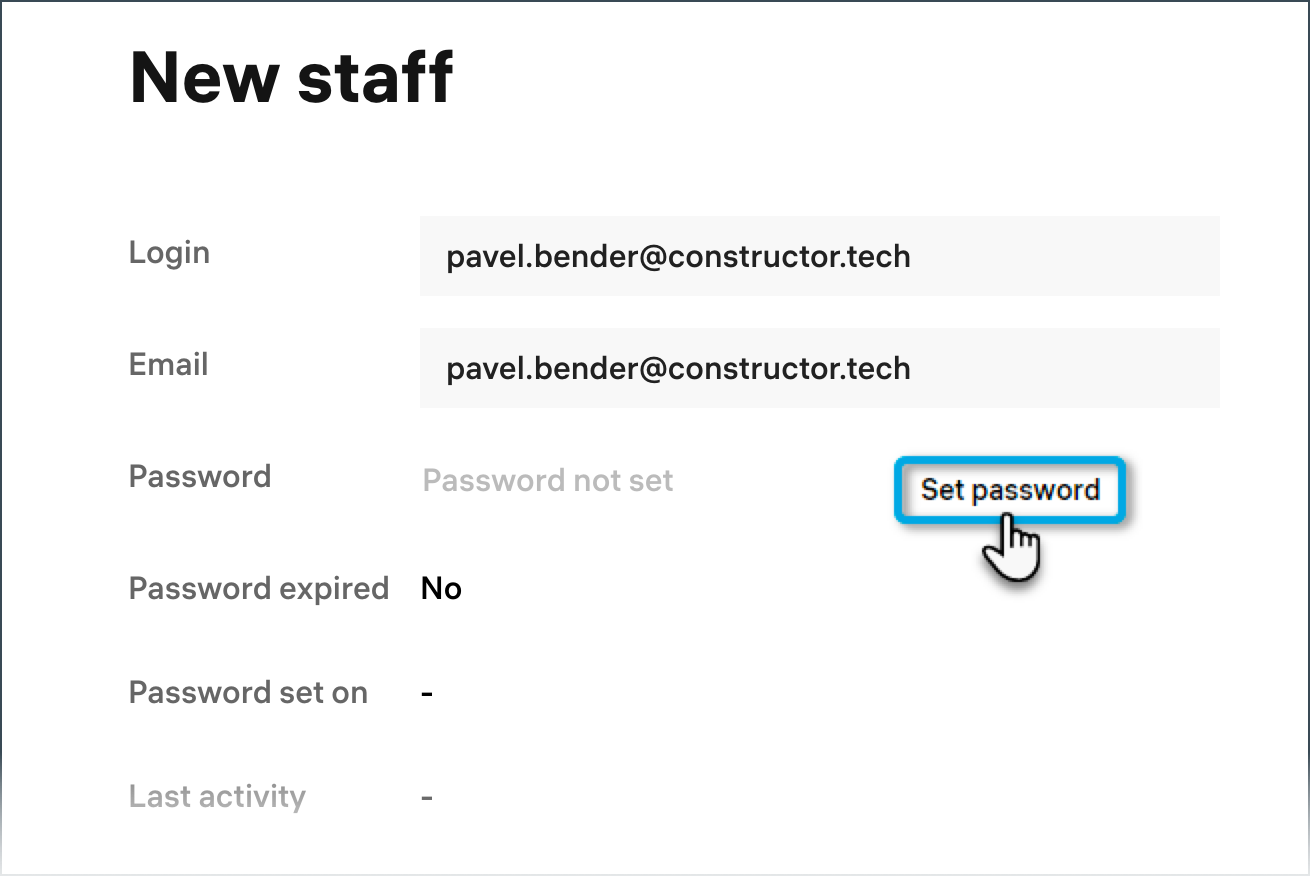Click the Last activity label

pyautogui.click(x=217, y=797)
